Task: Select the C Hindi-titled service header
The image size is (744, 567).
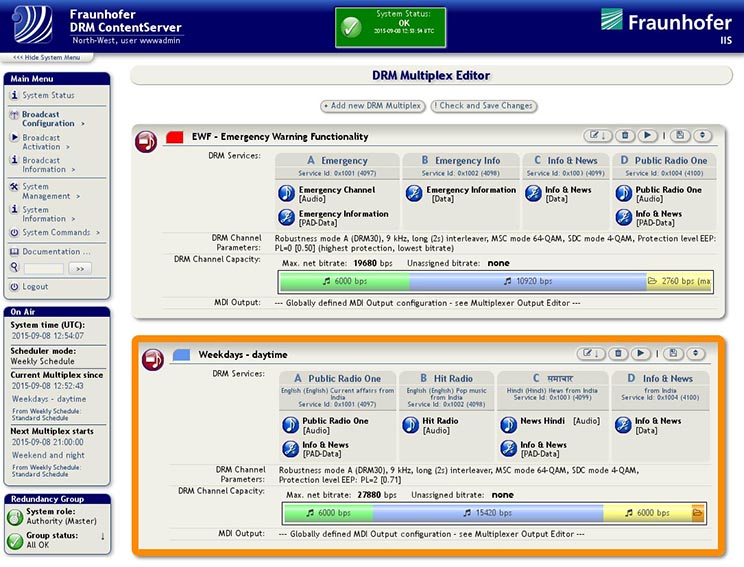Action: point(553,390)
